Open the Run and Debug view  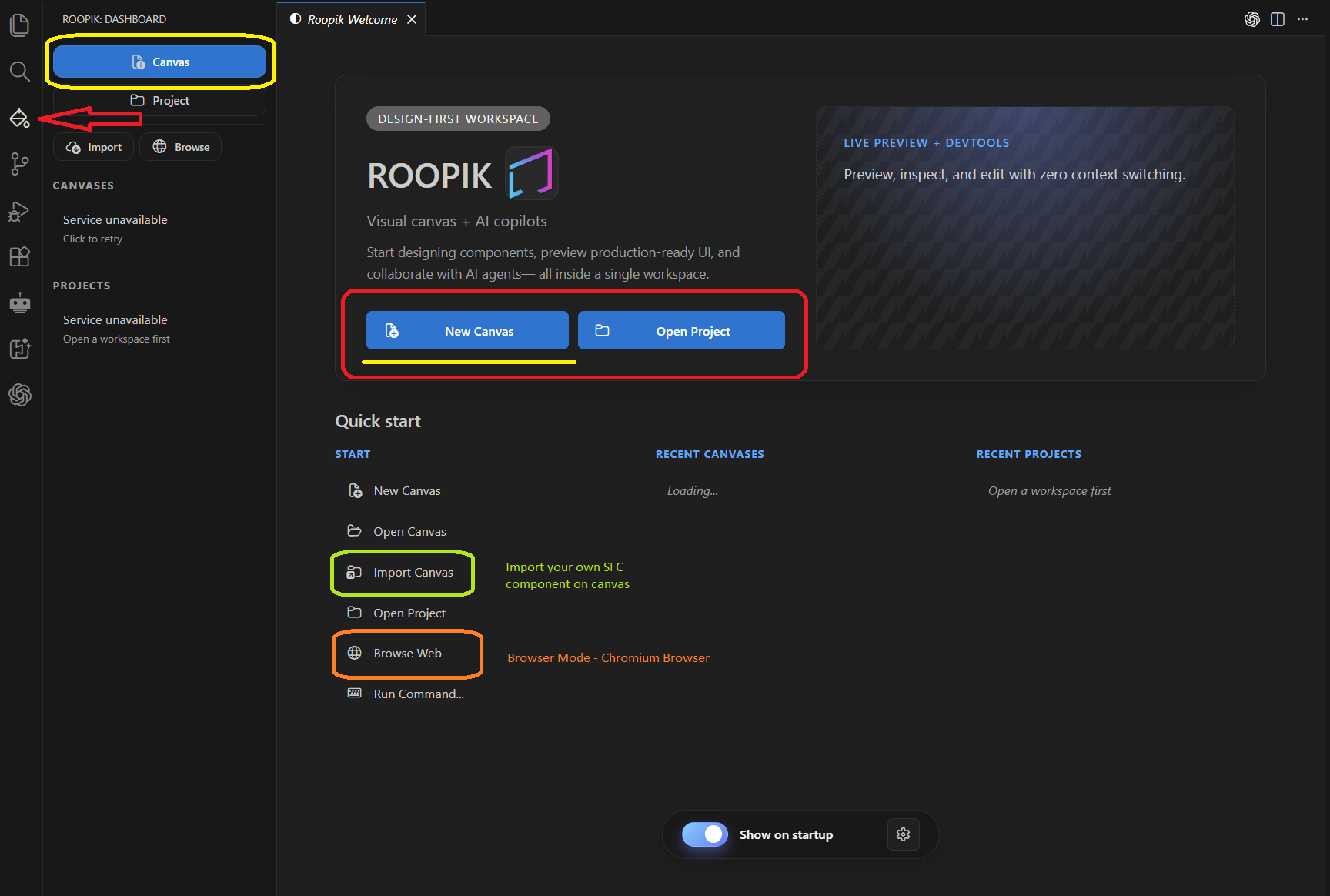tap(19, 211)
